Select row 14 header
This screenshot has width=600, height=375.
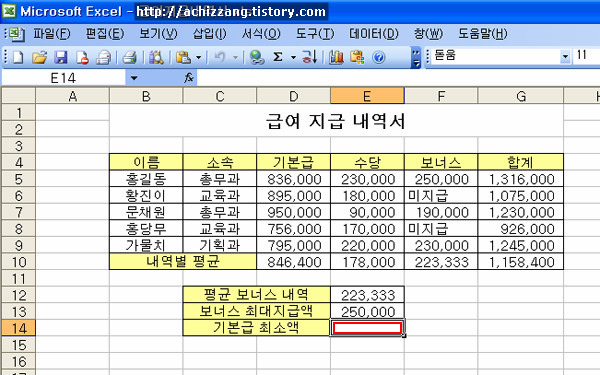pyautogui.click(x=18, y=328)
